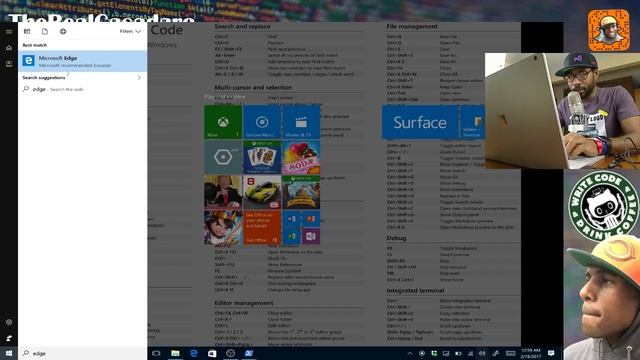Open the Microsoft Solitaire Collection tile

click(x=262, y=157)
